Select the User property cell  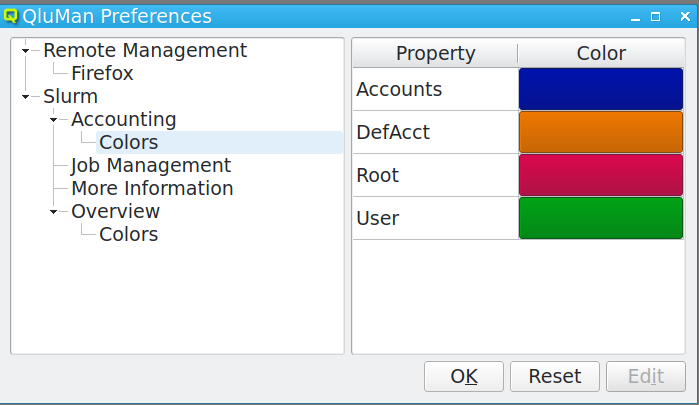(436, 218)
